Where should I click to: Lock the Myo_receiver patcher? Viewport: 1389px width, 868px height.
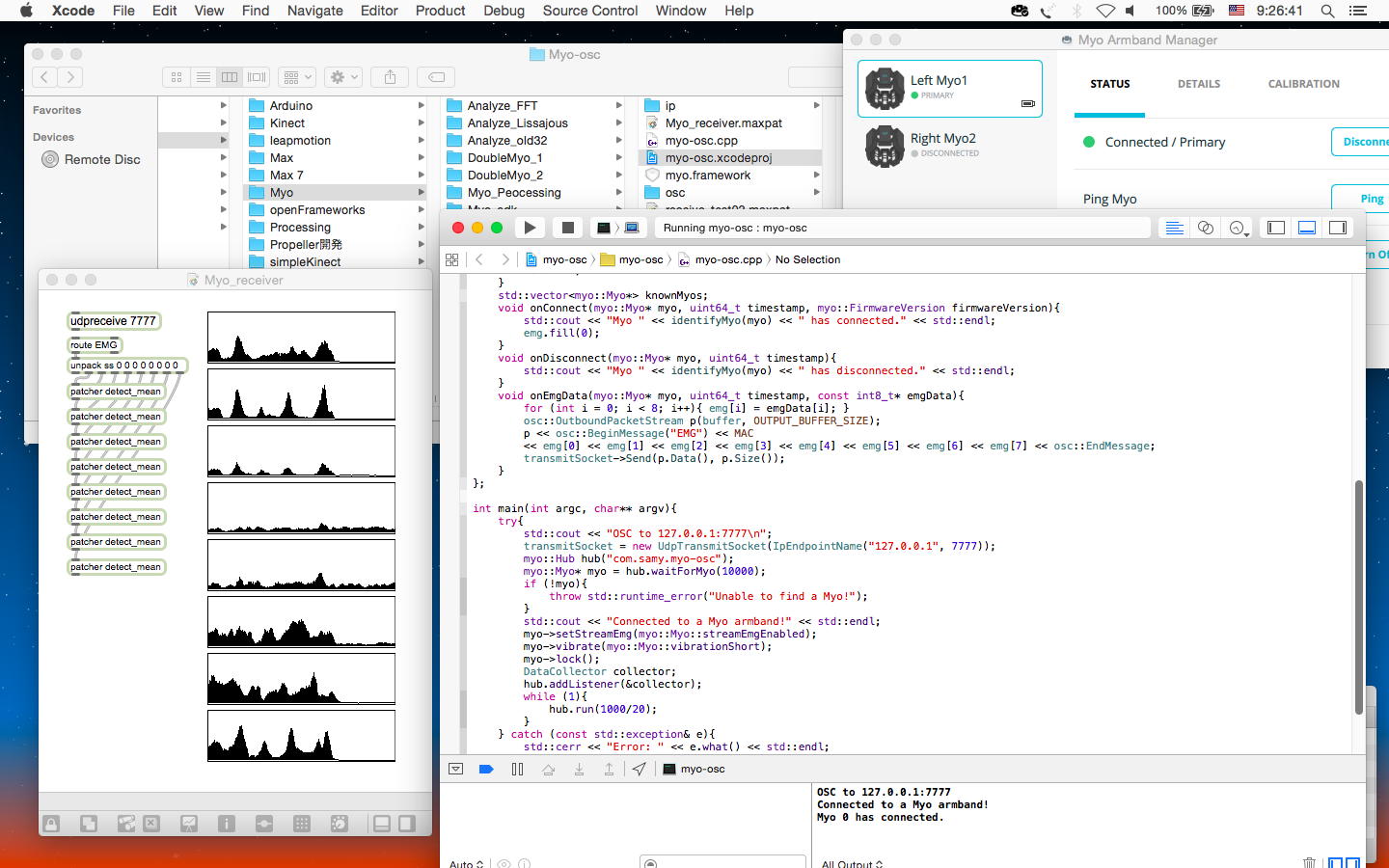51,823
